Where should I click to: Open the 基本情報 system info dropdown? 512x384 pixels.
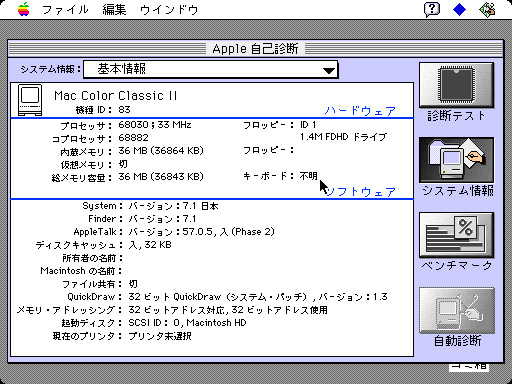[211, 69]
